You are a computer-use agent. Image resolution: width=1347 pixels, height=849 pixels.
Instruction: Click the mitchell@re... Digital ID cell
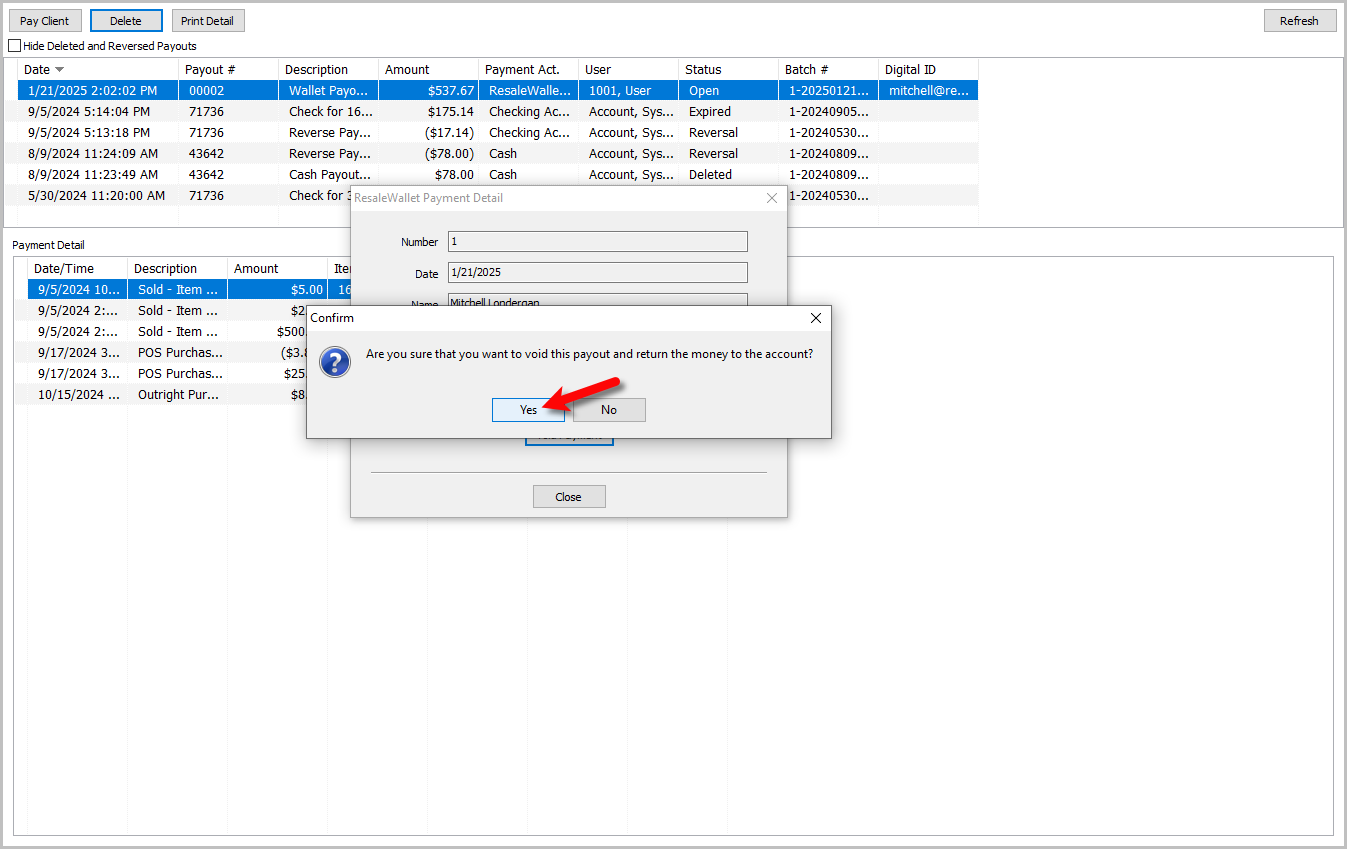[928, 91]
